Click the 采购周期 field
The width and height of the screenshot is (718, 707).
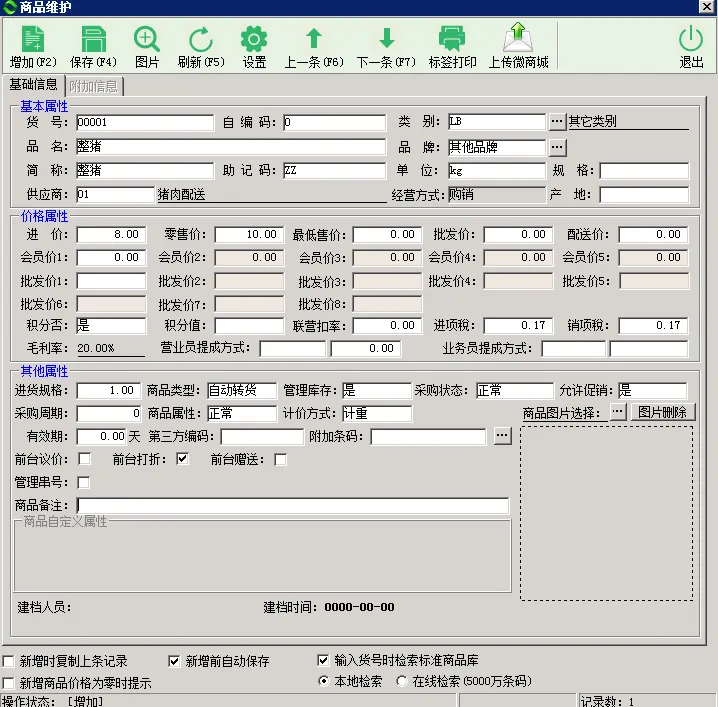click(109, 413)
